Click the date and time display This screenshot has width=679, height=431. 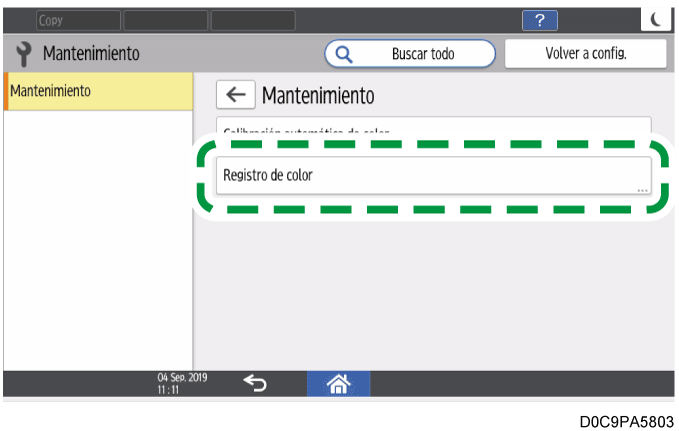point(177,383)
